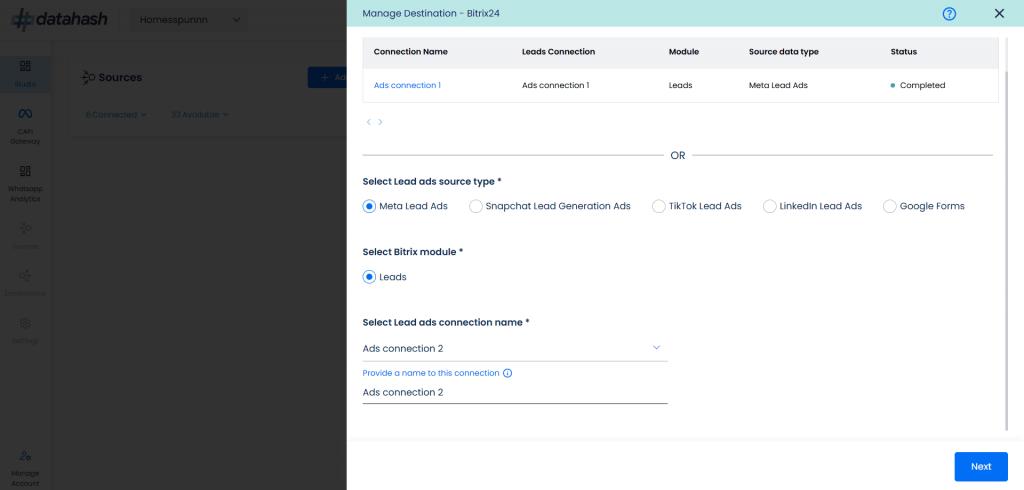Viewport: 1024px width, 490px height.
Task: Go to Sources in the sidebar
Action: (x=25, y=237)
